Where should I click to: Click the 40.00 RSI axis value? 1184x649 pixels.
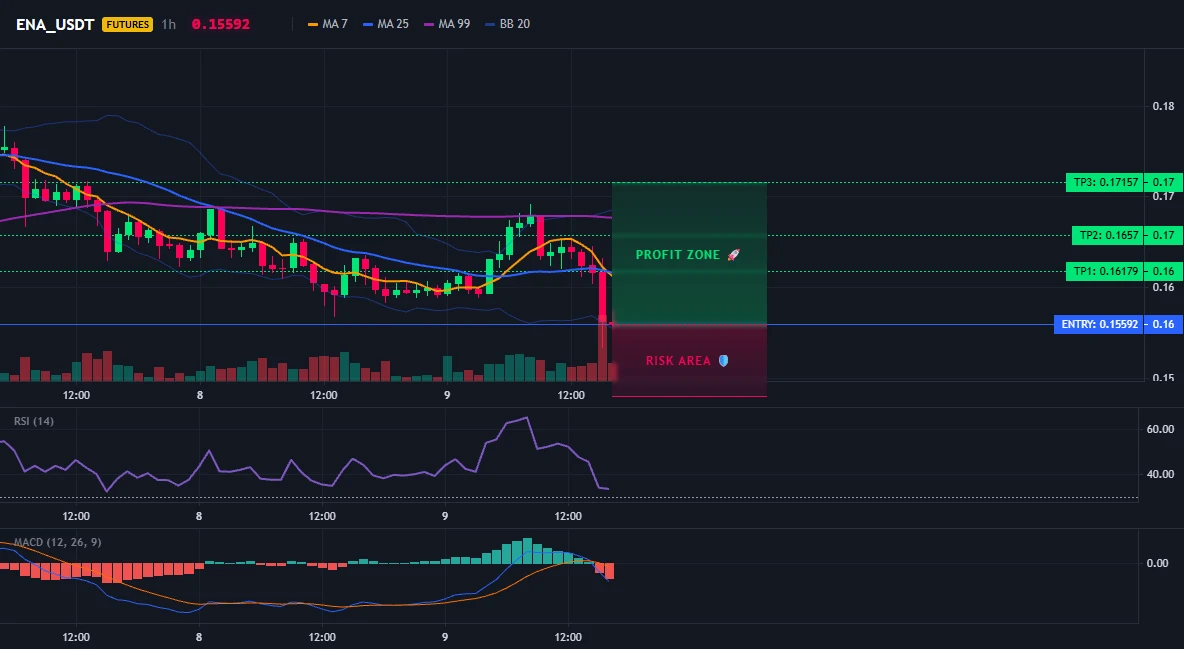pos(1160,474)
